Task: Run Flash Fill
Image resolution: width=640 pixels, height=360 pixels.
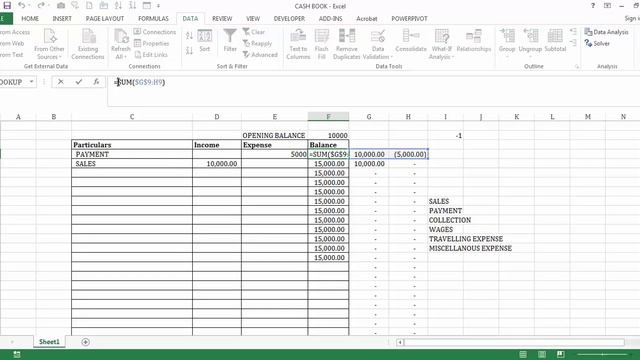Action: 322,44
